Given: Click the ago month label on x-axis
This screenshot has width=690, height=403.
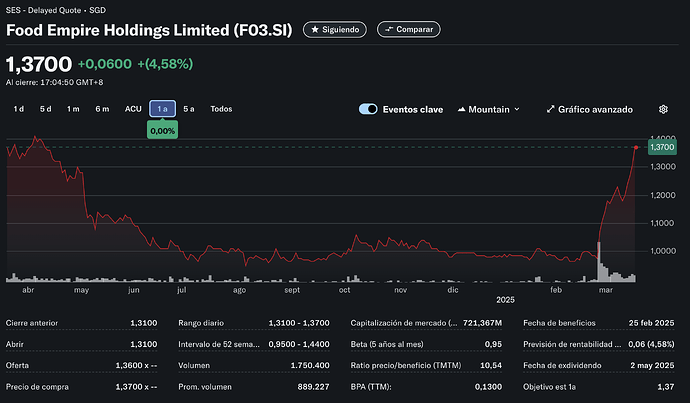Looking at the screenshot, I should click(x=239, y=290).
